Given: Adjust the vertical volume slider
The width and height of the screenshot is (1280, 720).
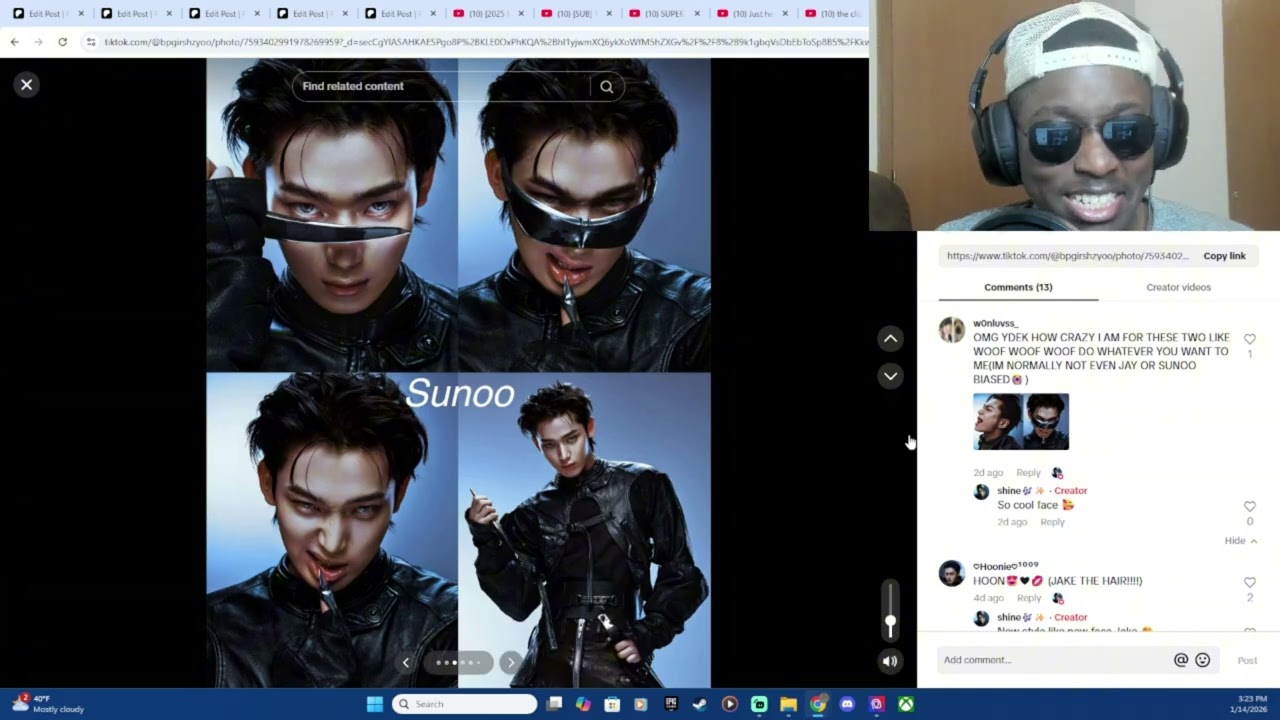Looking at the screenshot, I should pyautogui.click(x=890, y=610).
